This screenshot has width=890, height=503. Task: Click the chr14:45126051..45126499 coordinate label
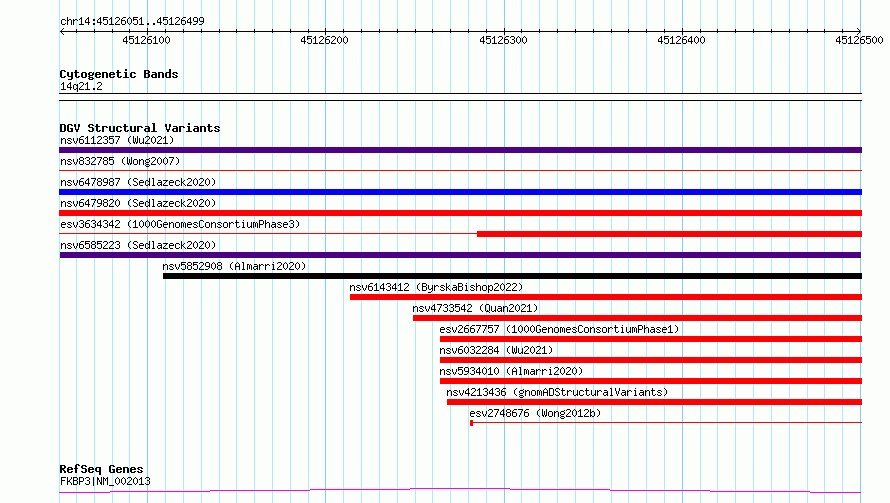coord(132,21)
